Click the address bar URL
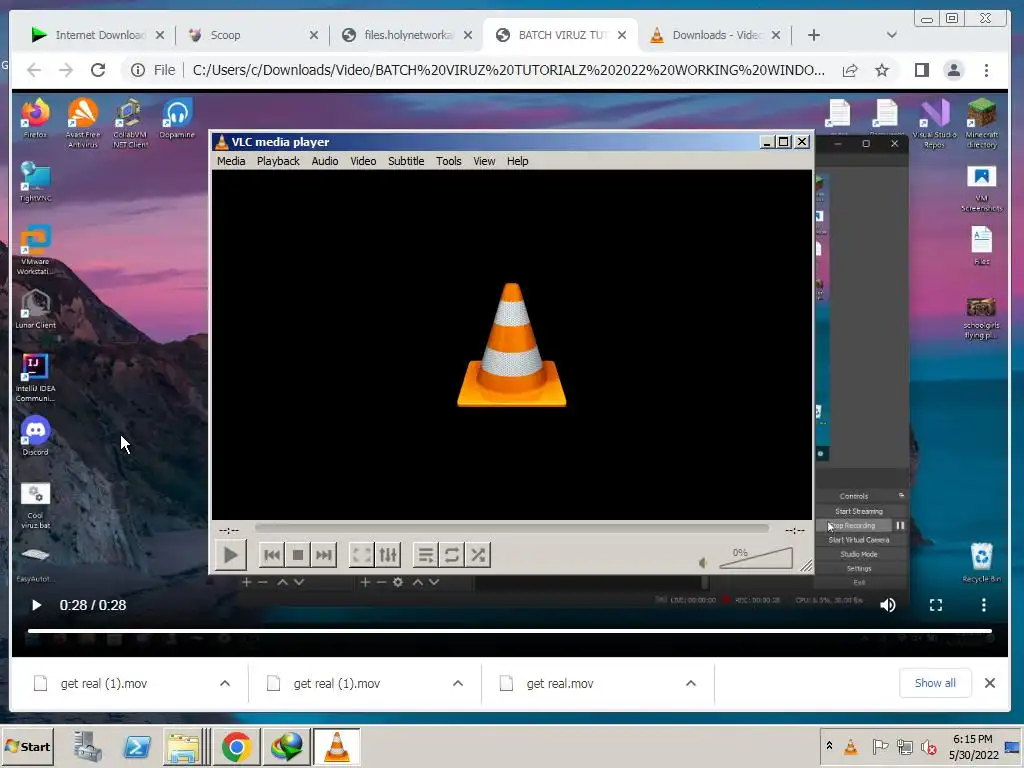 click(508, 70)
